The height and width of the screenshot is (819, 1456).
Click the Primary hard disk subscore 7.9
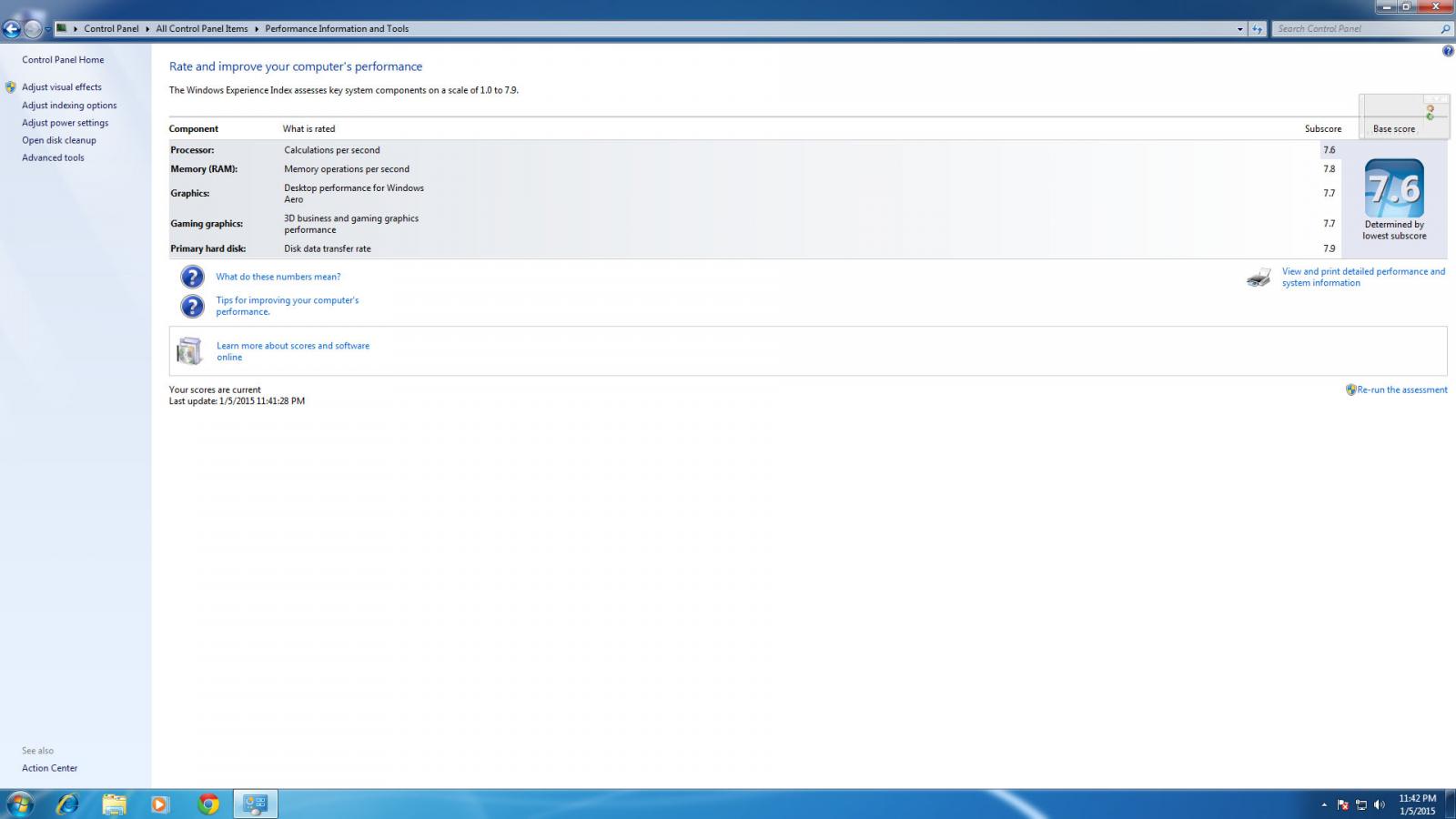point(1330,248)
